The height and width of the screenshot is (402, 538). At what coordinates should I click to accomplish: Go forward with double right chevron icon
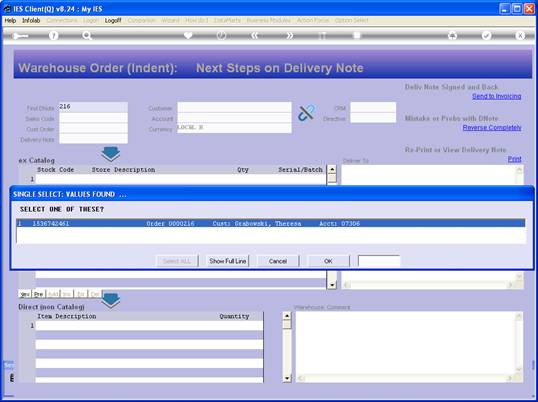pyautogui.click(x=290, y=35)
